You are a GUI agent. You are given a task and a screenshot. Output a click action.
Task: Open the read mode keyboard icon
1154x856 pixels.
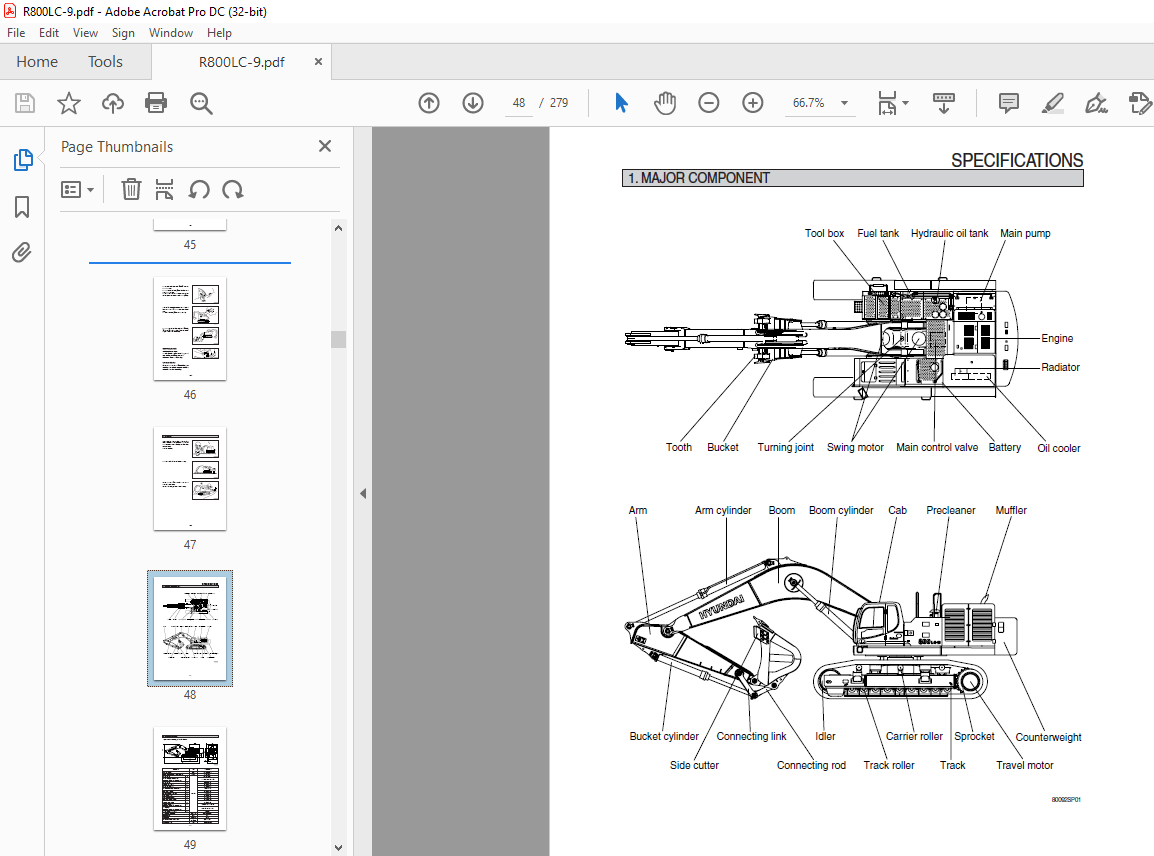(x=944, y=103)
